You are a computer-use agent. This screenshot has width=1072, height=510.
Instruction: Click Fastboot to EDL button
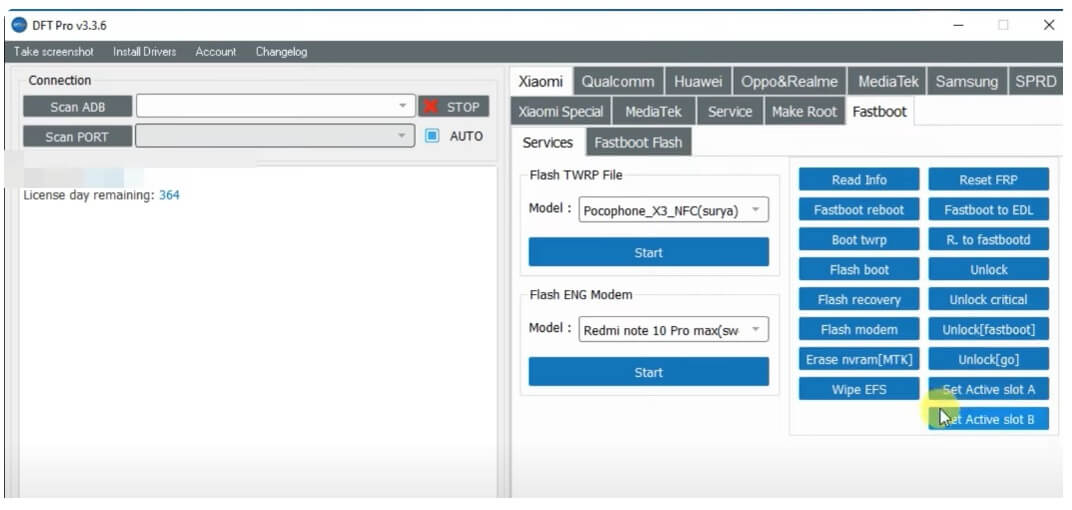click(x=988, y=210)
